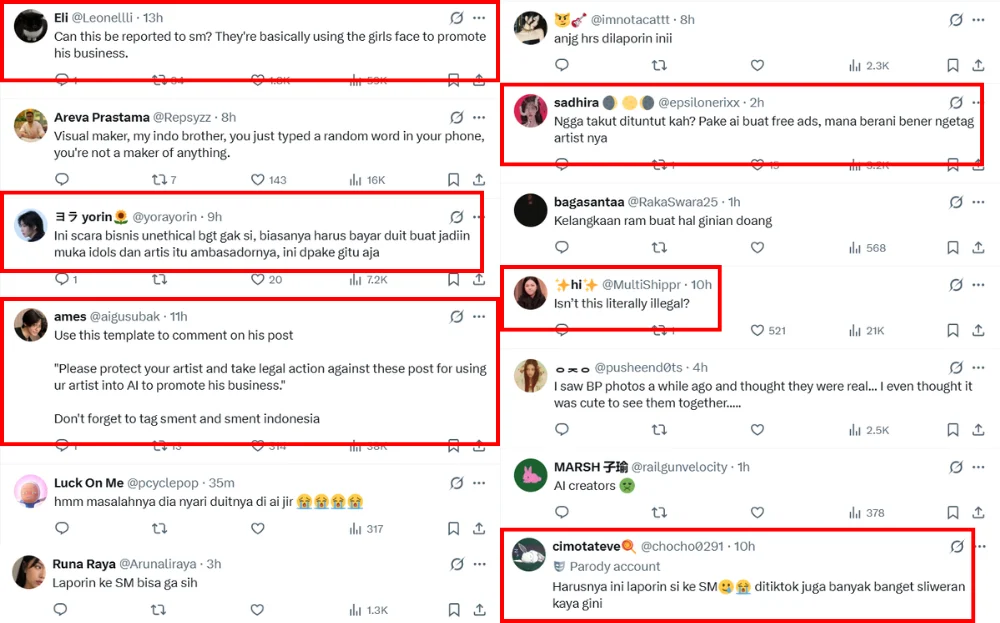Bookmark Luck On Me's tweet
This screenshot has width=1000, height=623.
coord(453,529)
